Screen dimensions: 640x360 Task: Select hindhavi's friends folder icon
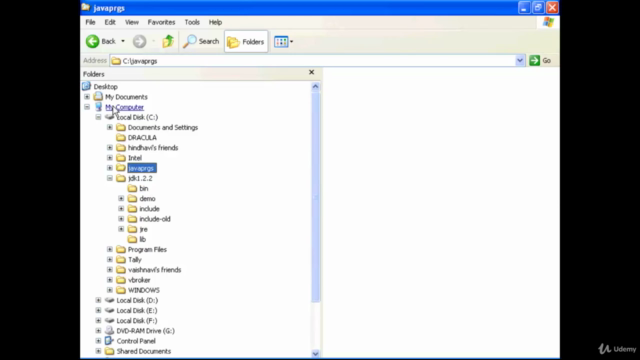[x=121, y=148]
